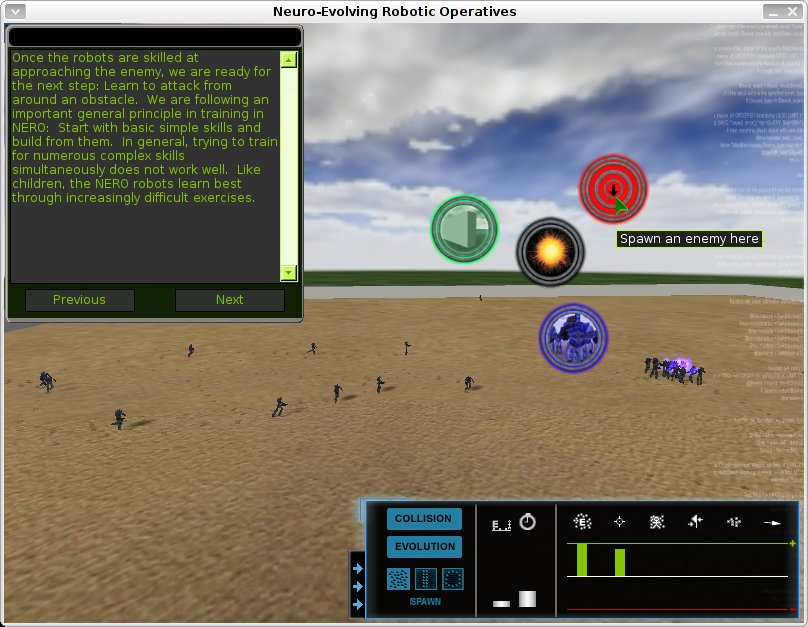This screenshot has height=627, width=808.
Task: Click the green plus at reward scale top
Action: 793,544
